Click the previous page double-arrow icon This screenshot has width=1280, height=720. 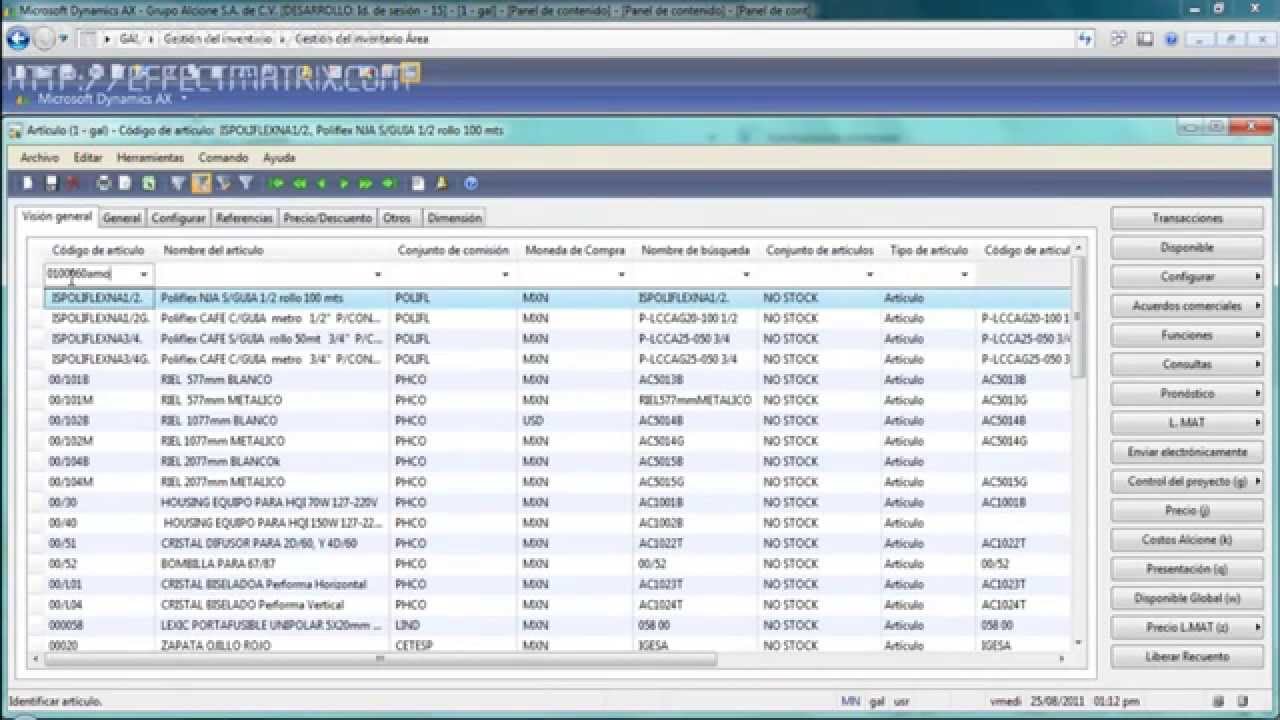299,183
